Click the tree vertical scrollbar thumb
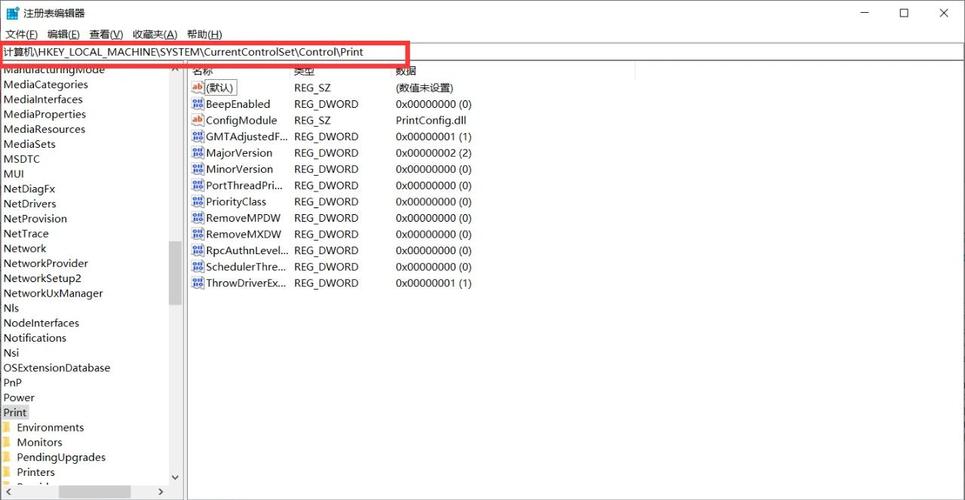Viewport: 965px width, 500px height. pyautogui.click(x=175, y=273)
